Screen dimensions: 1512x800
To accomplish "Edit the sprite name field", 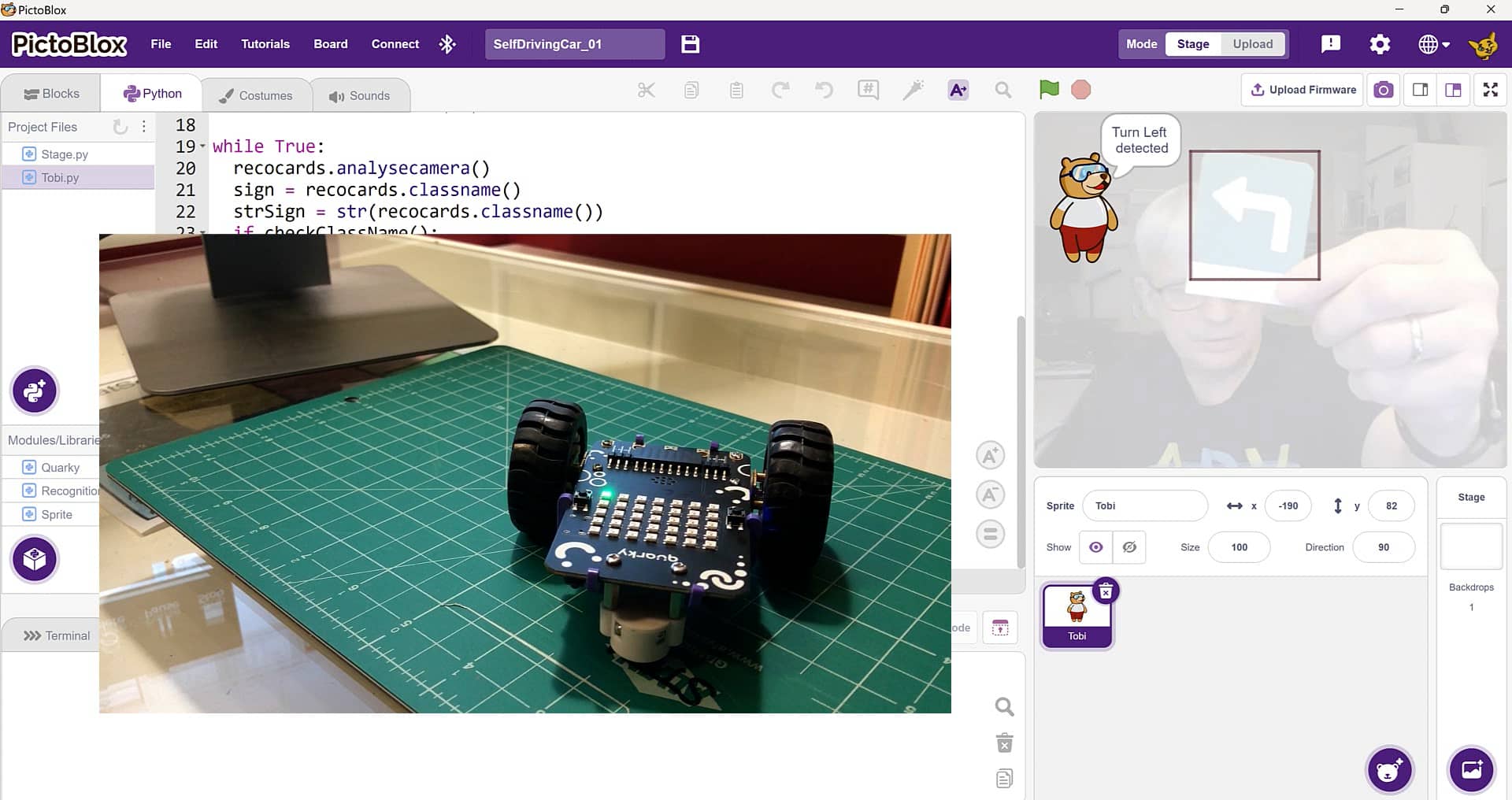I will point(1145,506).
